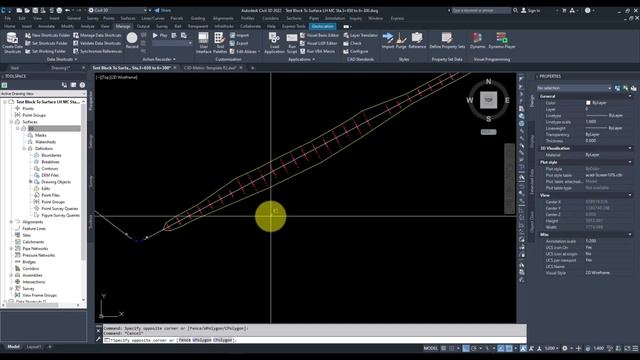The width and height of the screenshot is (640, 360).
Task: Click Import customization button
Action: pyautogui.click(x=239, y=36)
